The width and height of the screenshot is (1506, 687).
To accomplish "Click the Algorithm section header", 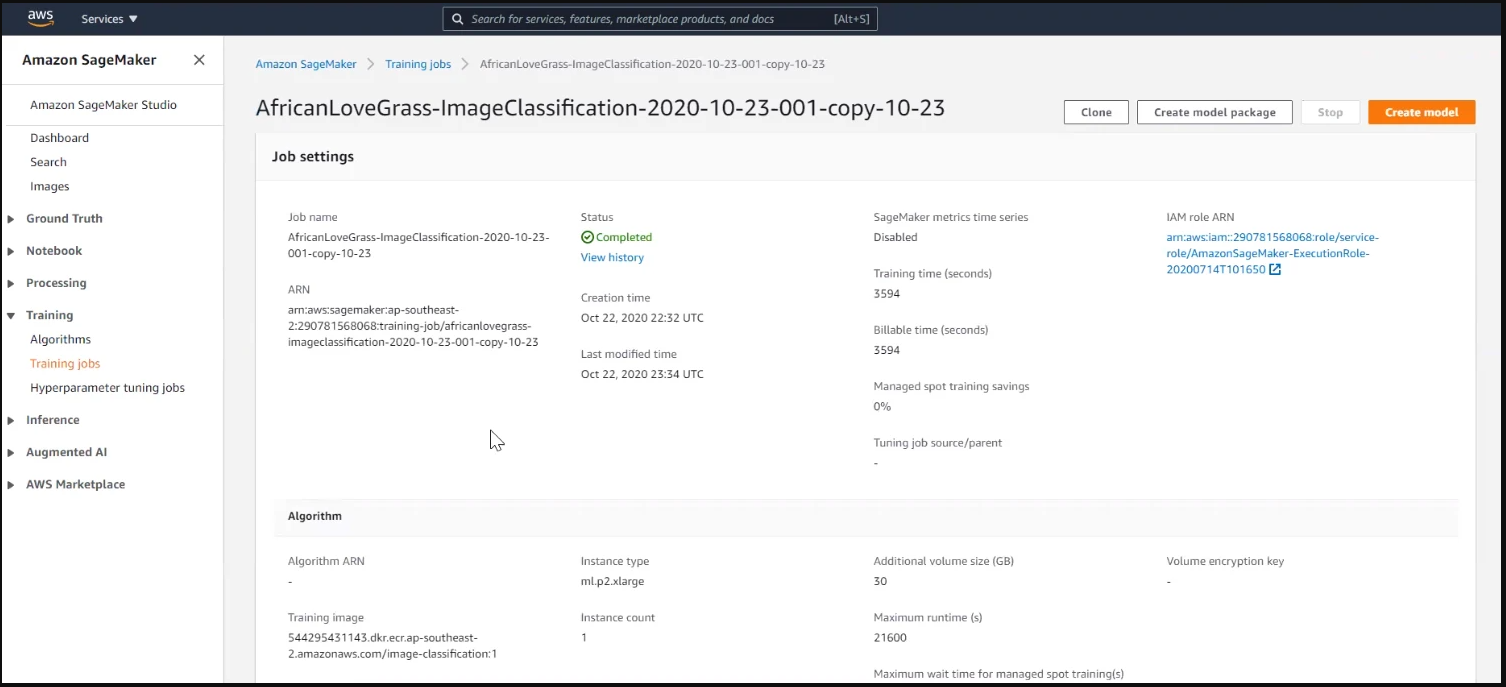I will pyautogui.click(x=315, y=516).
